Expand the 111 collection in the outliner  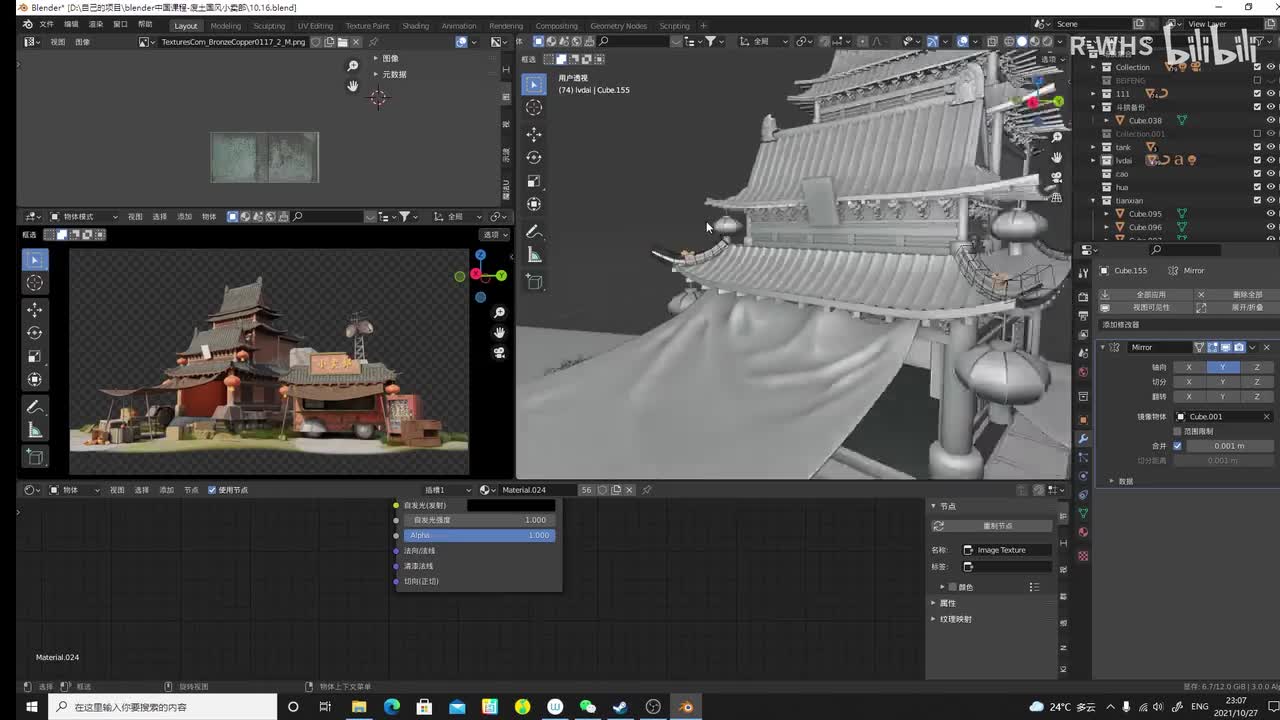point(1094,94)
